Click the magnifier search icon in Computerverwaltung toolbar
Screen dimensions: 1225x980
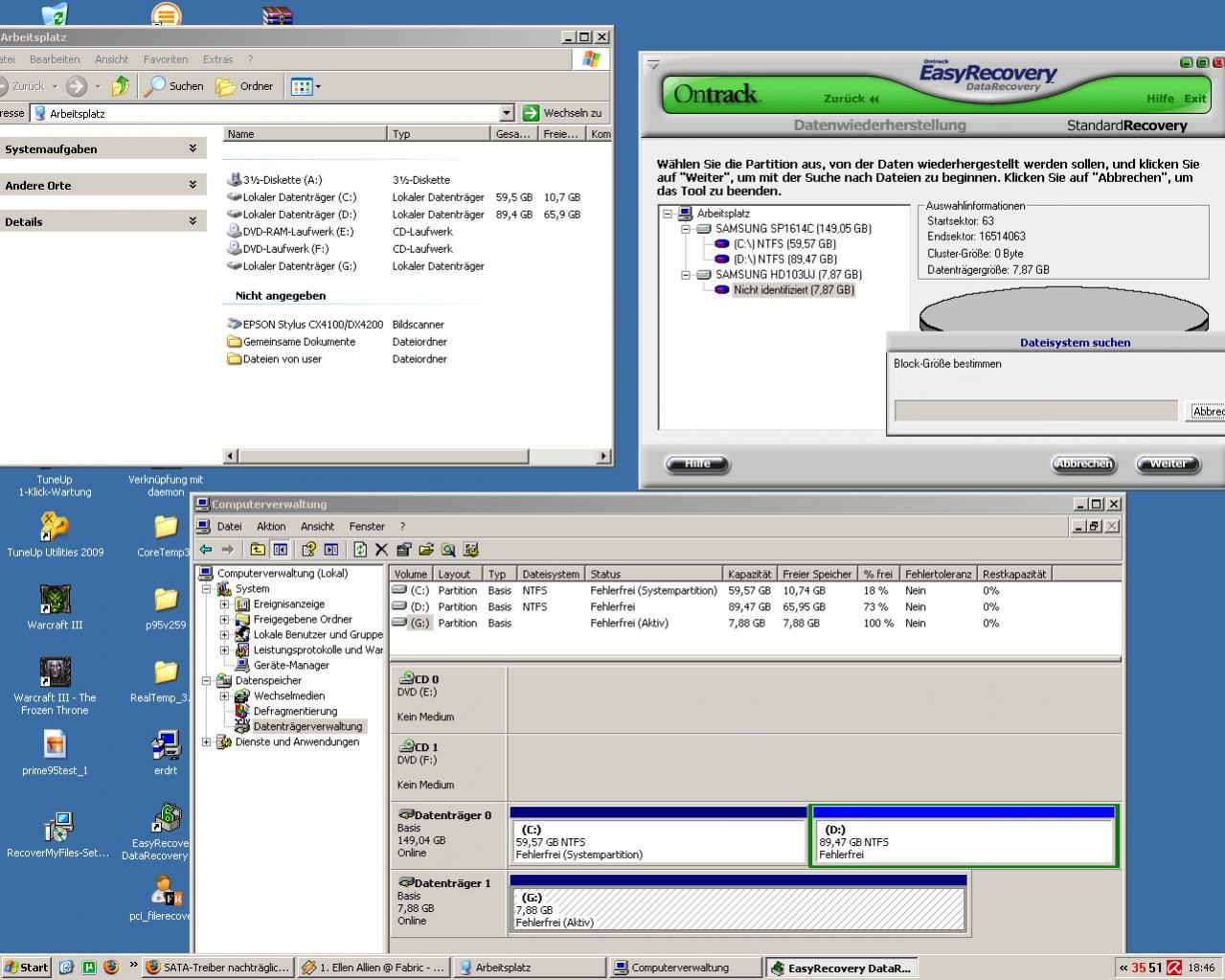point(447,550)
